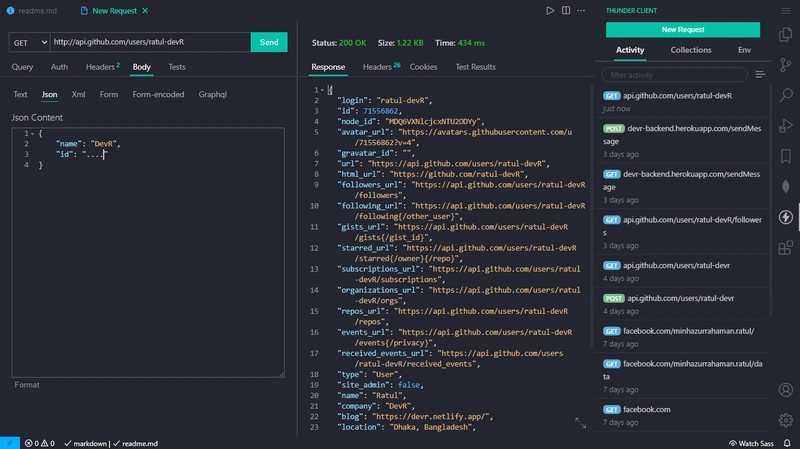
Task: Click the request URL input field
Action: point(150,42)
